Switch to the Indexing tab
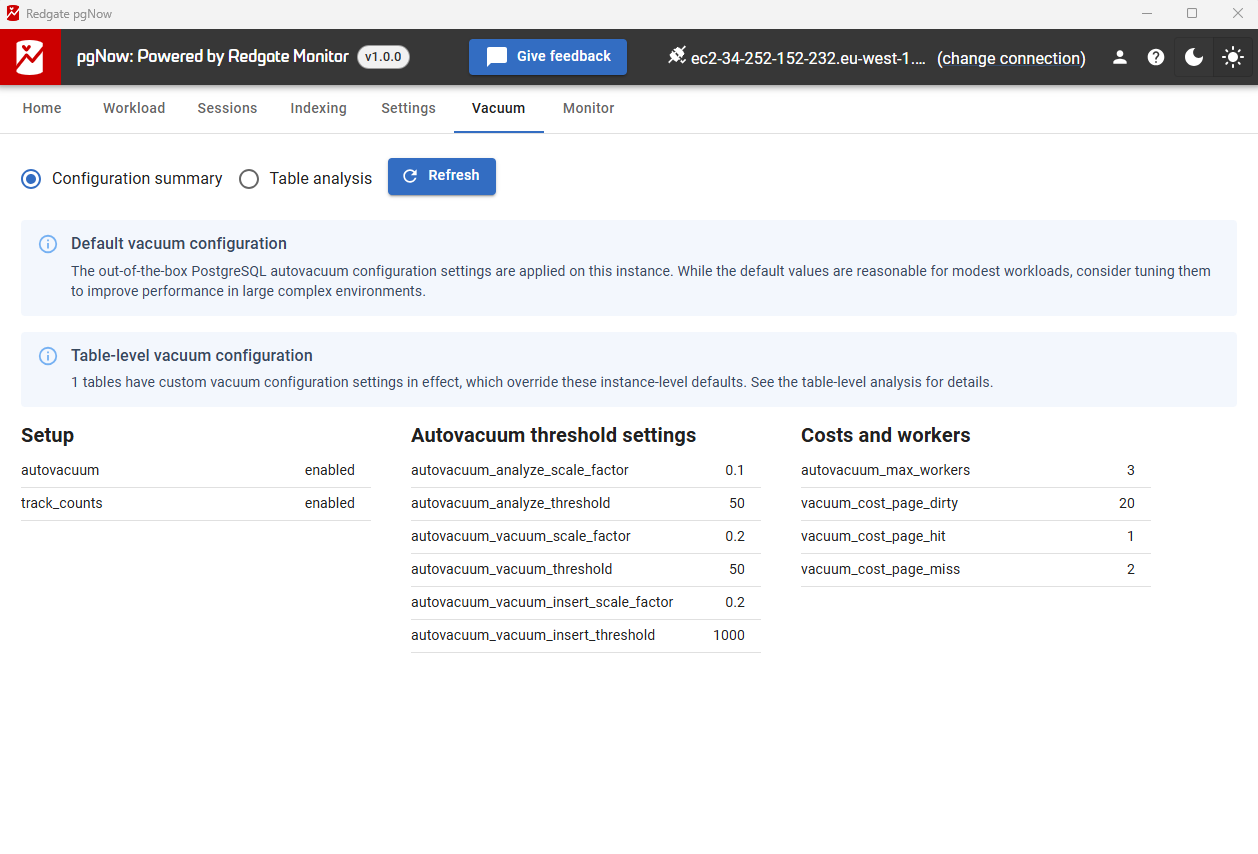Viewport: 1258px width, 854px height. pos(318,108)
